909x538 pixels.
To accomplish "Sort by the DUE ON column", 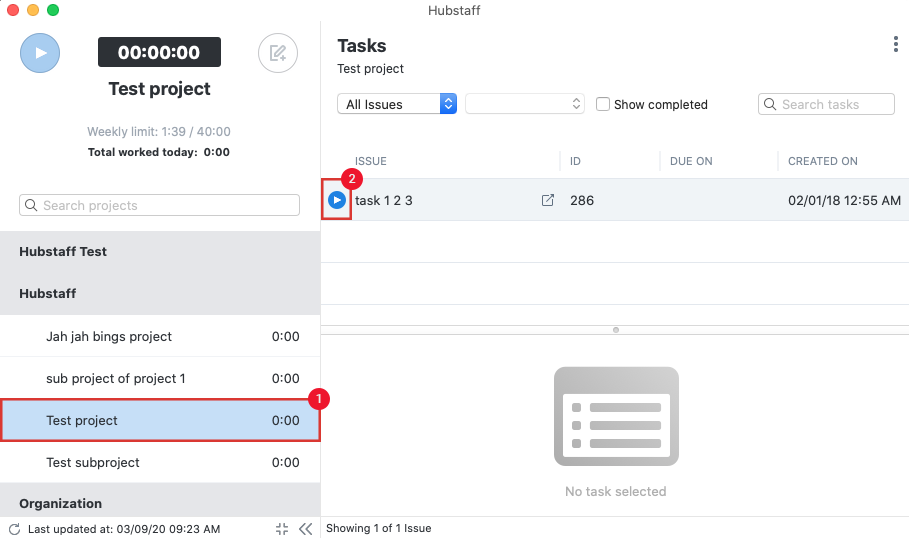I will tap(691, 161).
